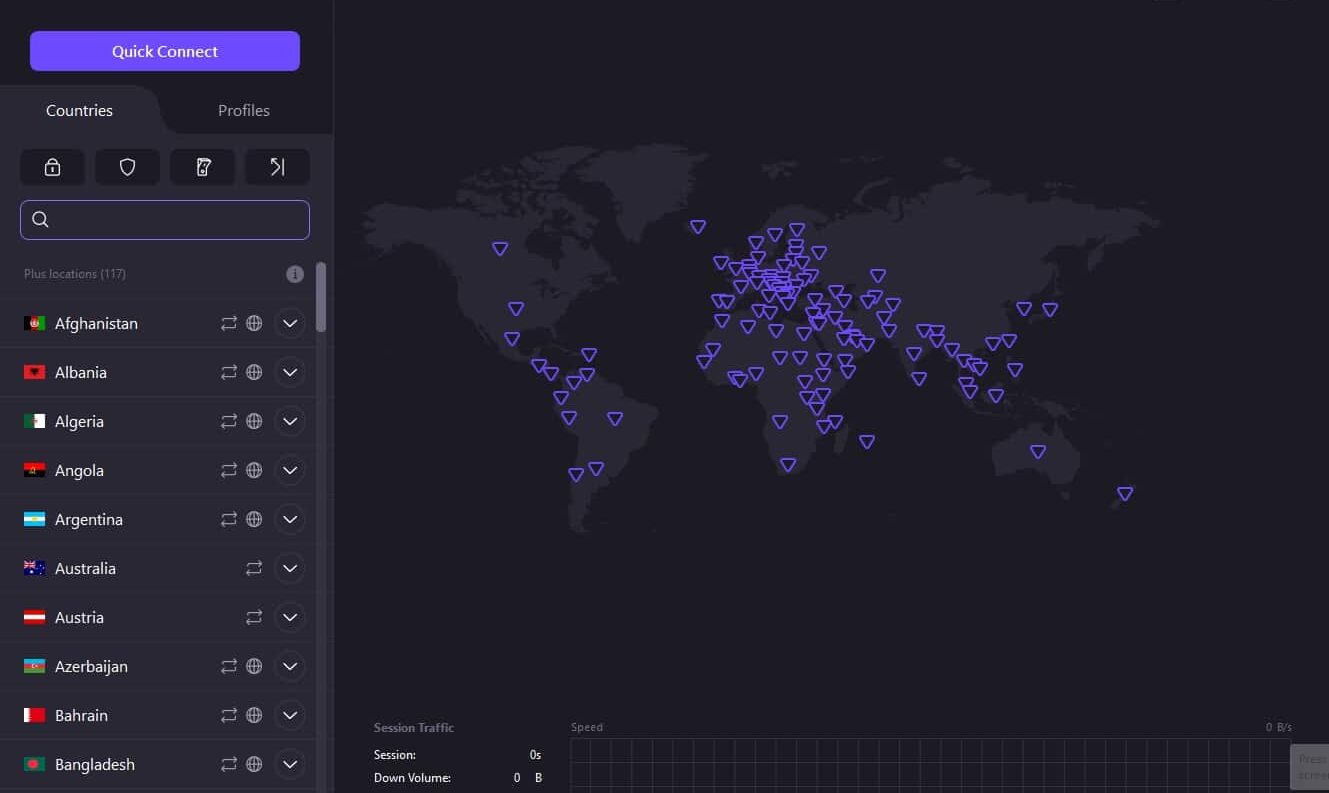Select Angola in the country list
This screenshot has height=793, width=1329.
click(158, 470)
